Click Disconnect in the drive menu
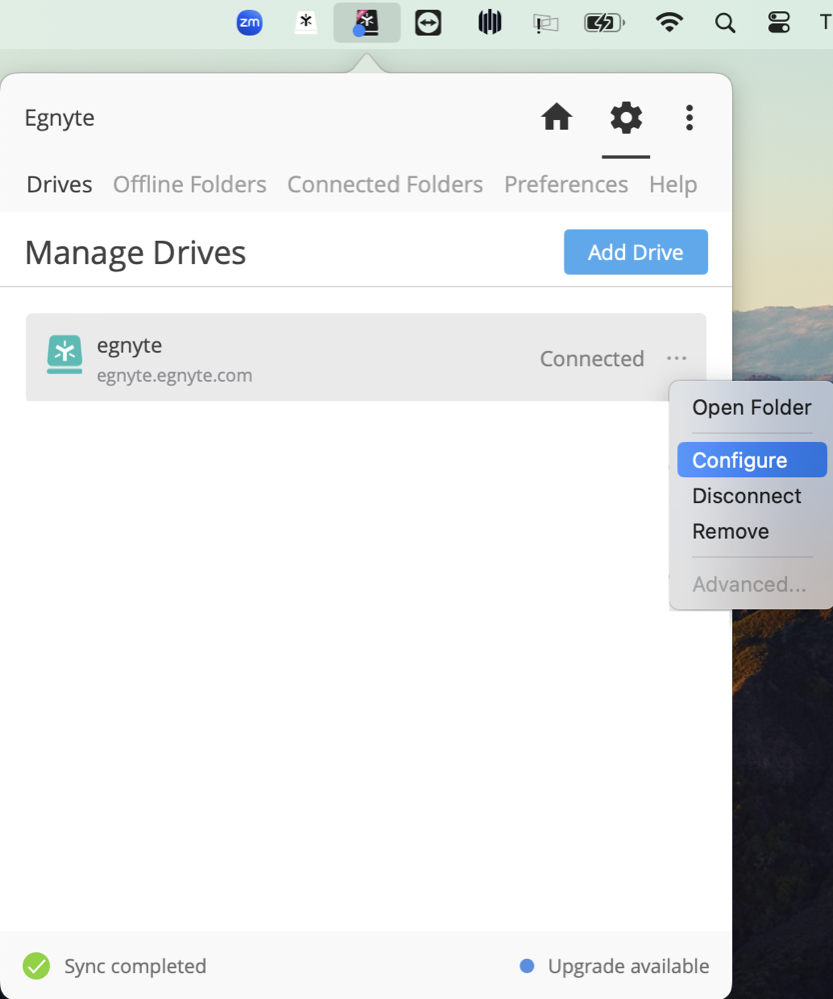 (746, 495)
